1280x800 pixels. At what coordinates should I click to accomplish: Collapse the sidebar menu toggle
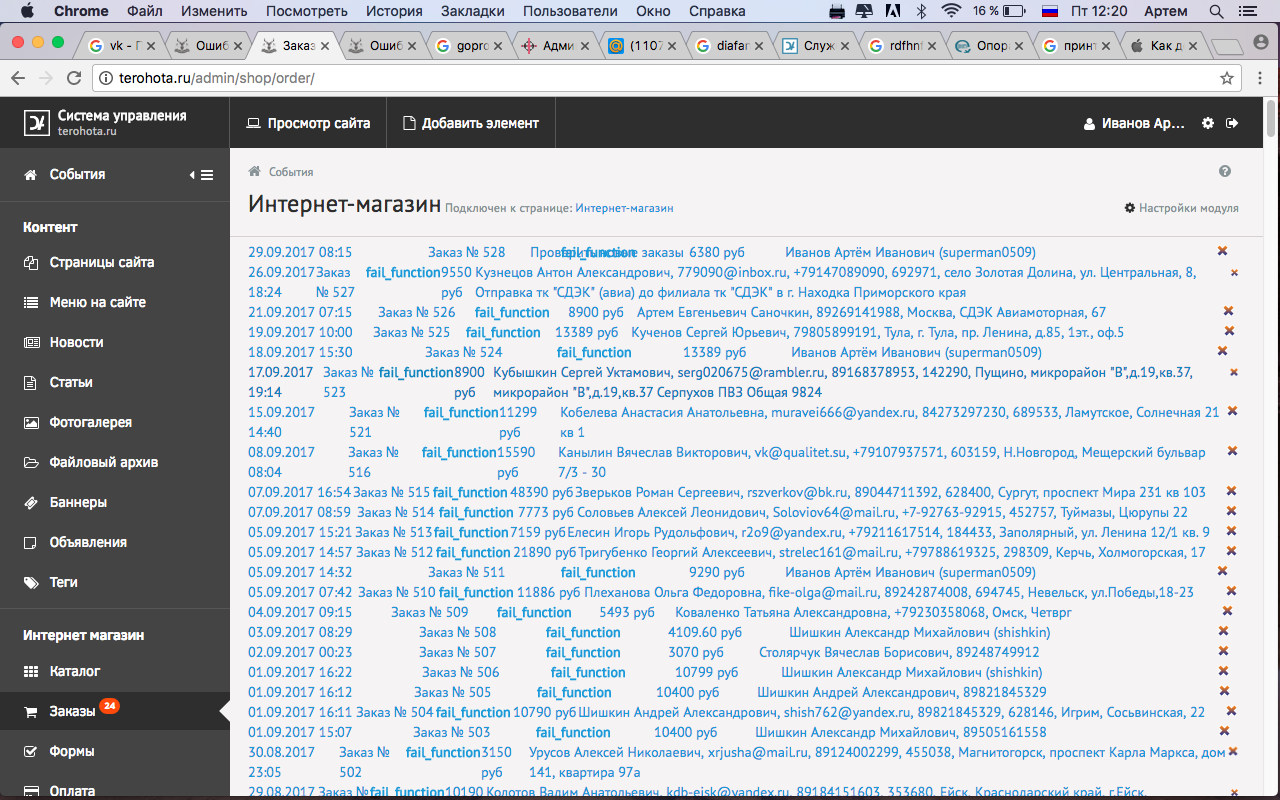[202, 175]
